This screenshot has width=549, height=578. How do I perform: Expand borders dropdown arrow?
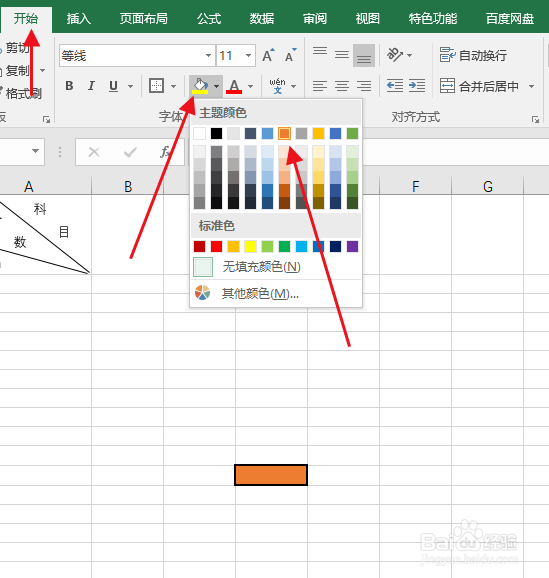173,86
